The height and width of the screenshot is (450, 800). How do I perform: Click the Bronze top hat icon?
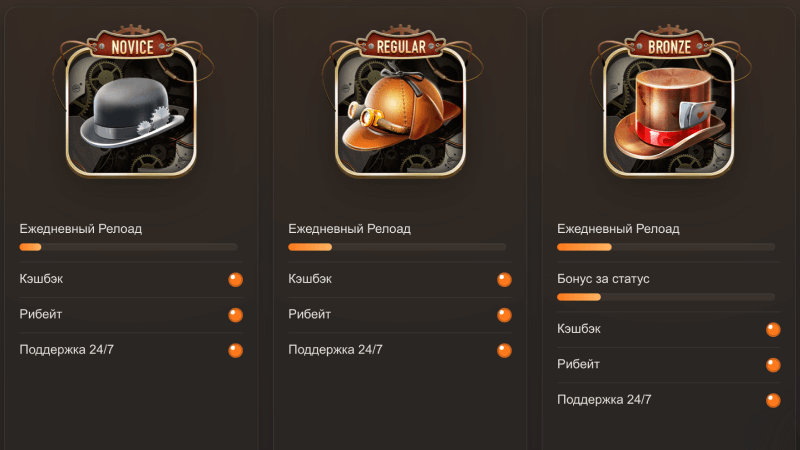(x=669, y=112)
